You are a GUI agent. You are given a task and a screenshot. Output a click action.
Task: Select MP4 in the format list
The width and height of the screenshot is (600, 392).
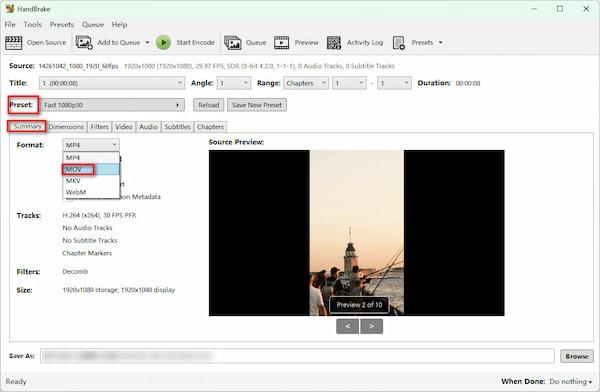point(91,158)
